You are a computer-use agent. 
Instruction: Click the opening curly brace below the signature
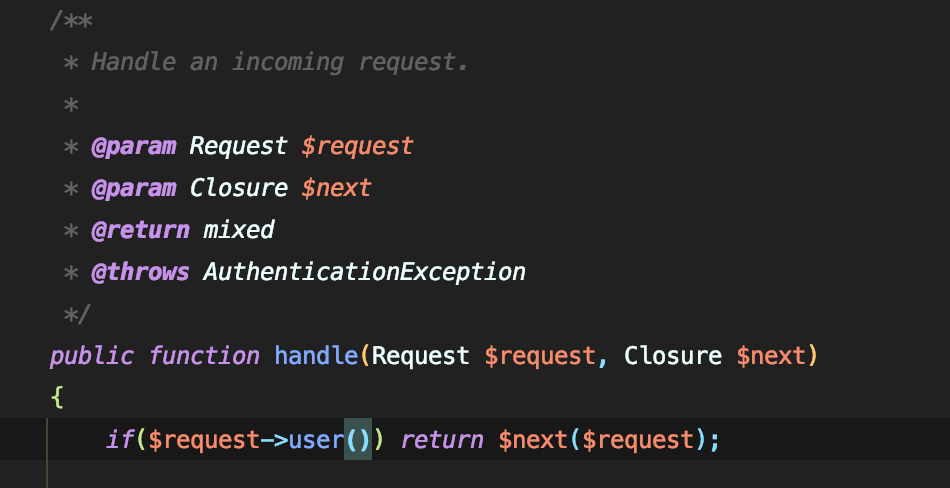(x=56, y=398)
